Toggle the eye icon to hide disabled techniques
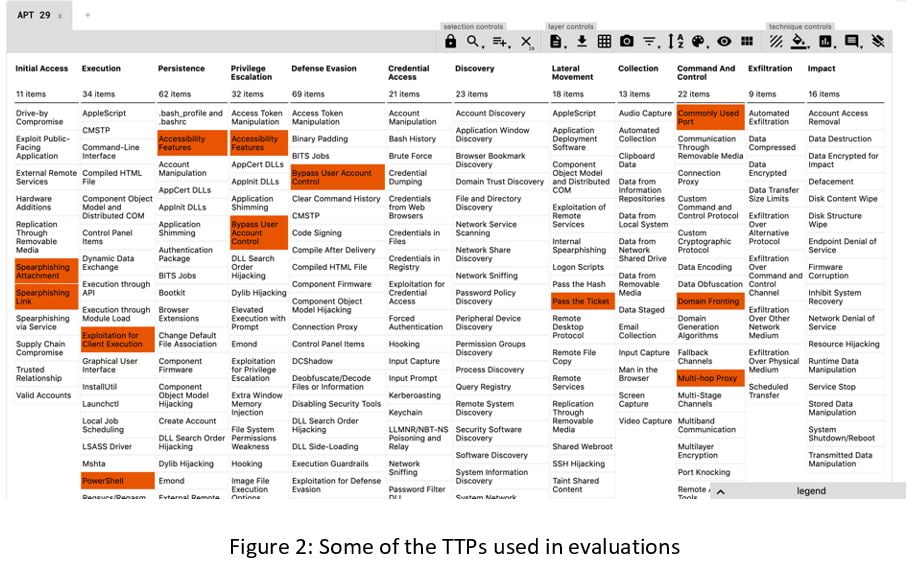Image resolution: width=919 pixels, height=569 pixels. (x=723, y=41)
